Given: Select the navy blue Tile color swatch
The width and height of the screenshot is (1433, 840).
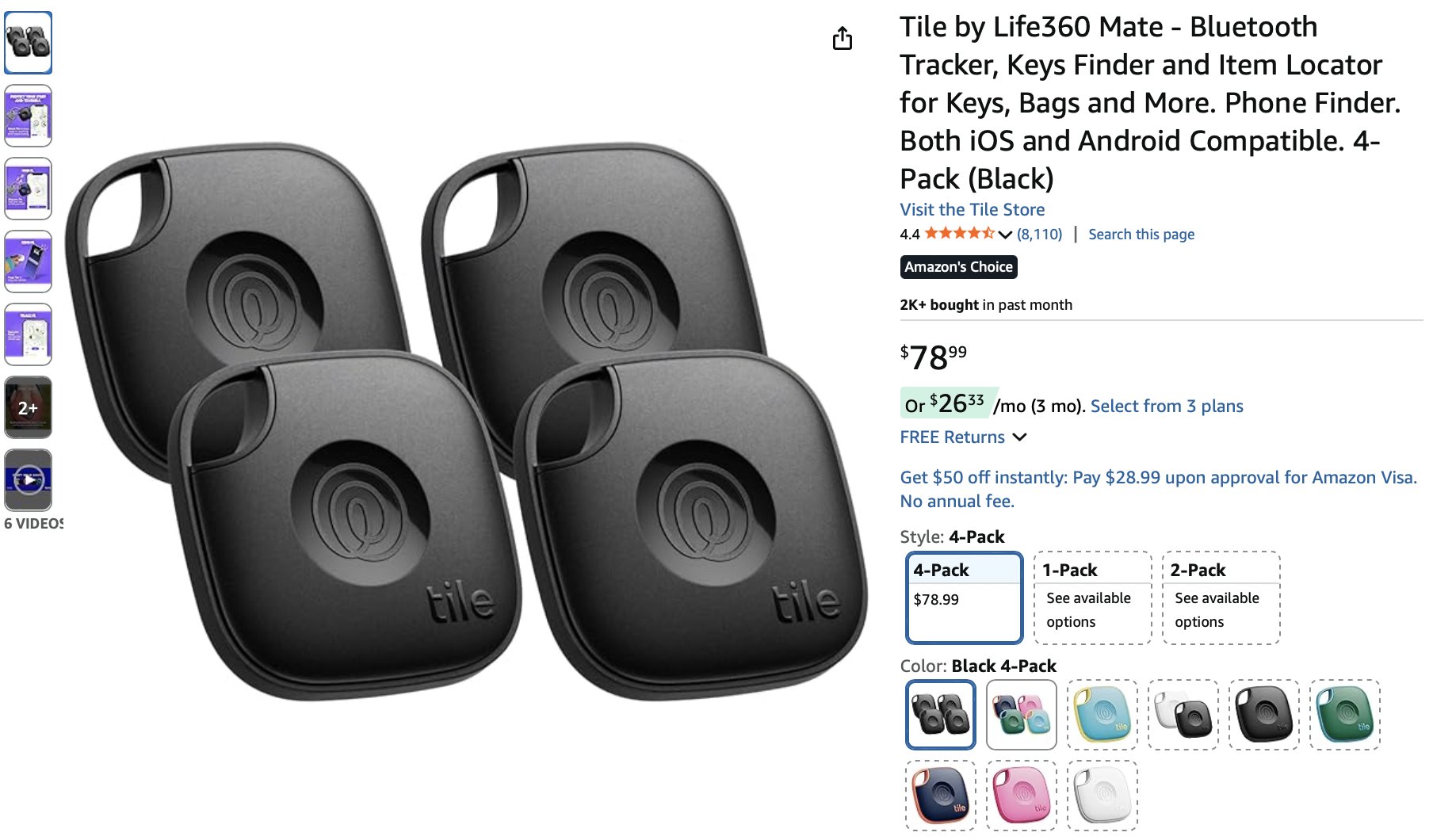Looking at the screenshot, I should coord(941,796).
